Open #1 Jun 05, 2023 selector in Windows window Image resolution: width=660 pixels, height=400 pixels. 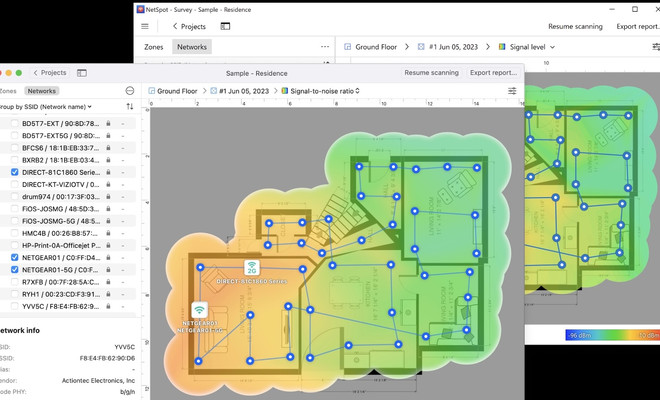(x=453, y=47)
